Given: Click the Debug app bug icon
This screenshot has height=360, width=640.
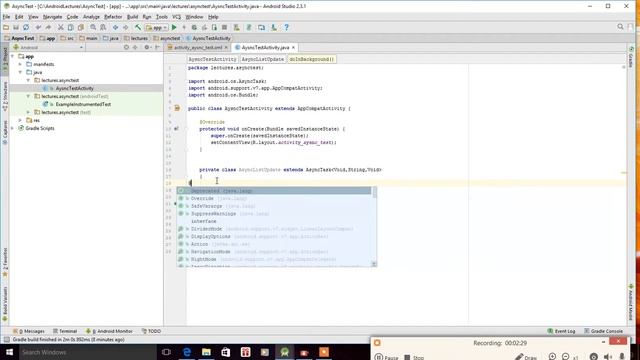Looking at the screenshot, I should (194, 27).
